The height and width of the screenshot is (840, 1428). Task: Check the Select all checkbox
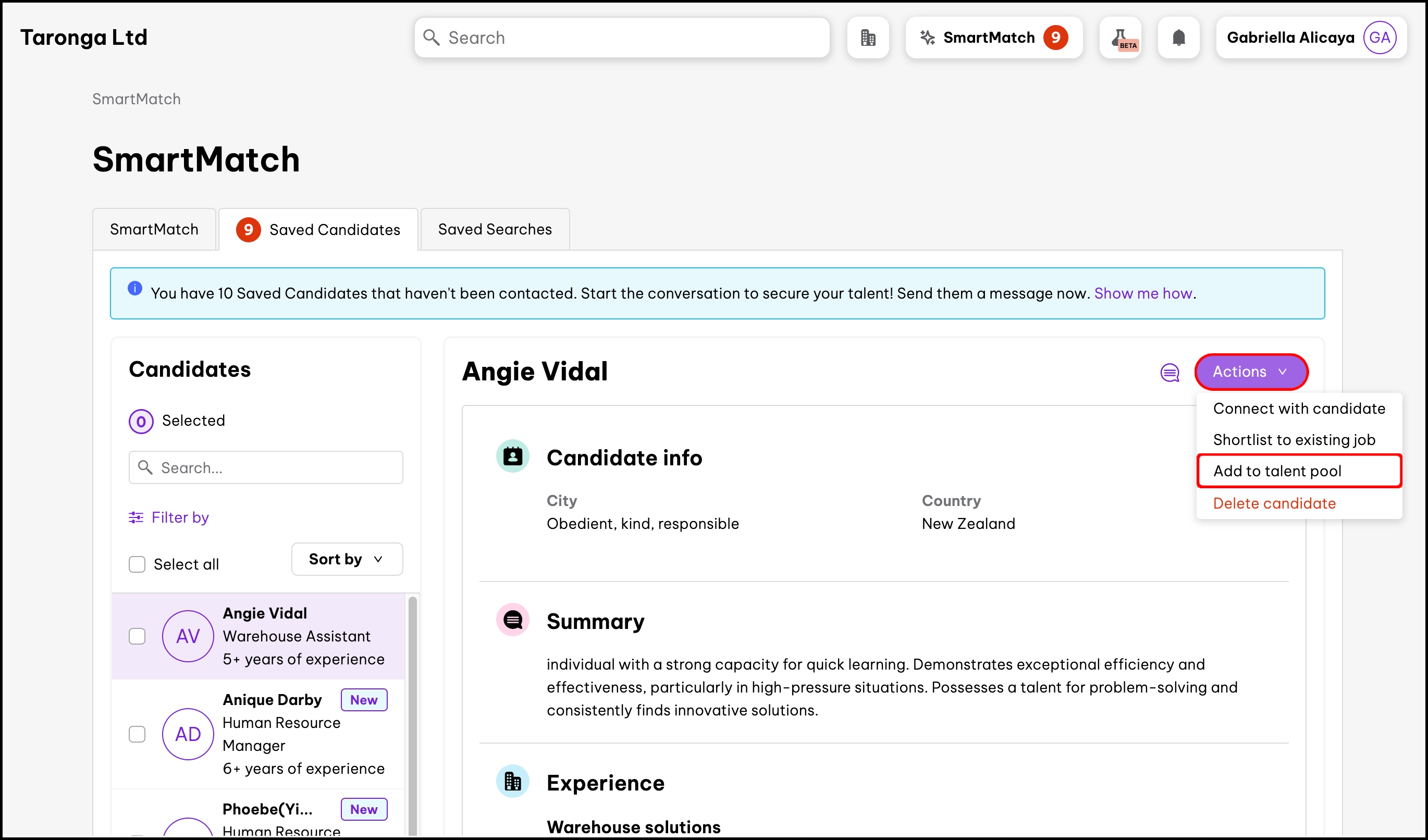click(x=137, y=564)
